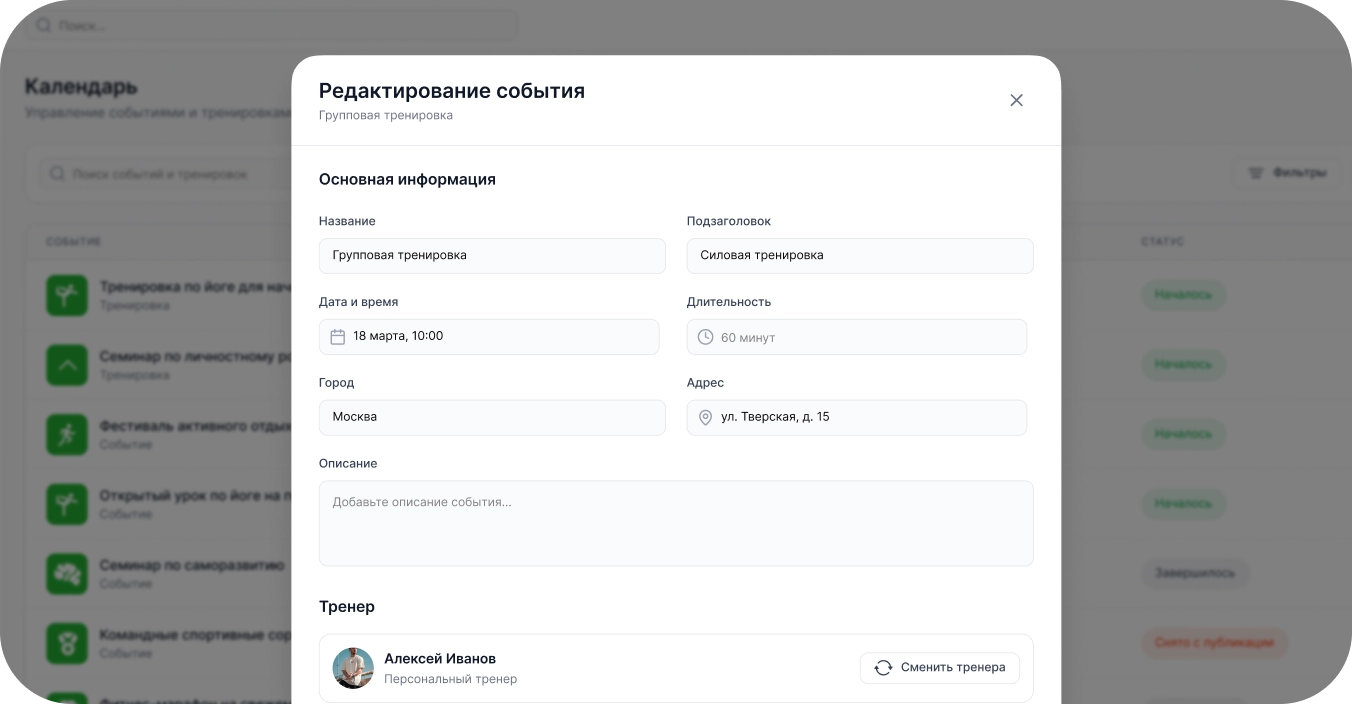Close the event editing dialog
The width and height of the screenshot is (1352, 704).
click(1016, 100)
